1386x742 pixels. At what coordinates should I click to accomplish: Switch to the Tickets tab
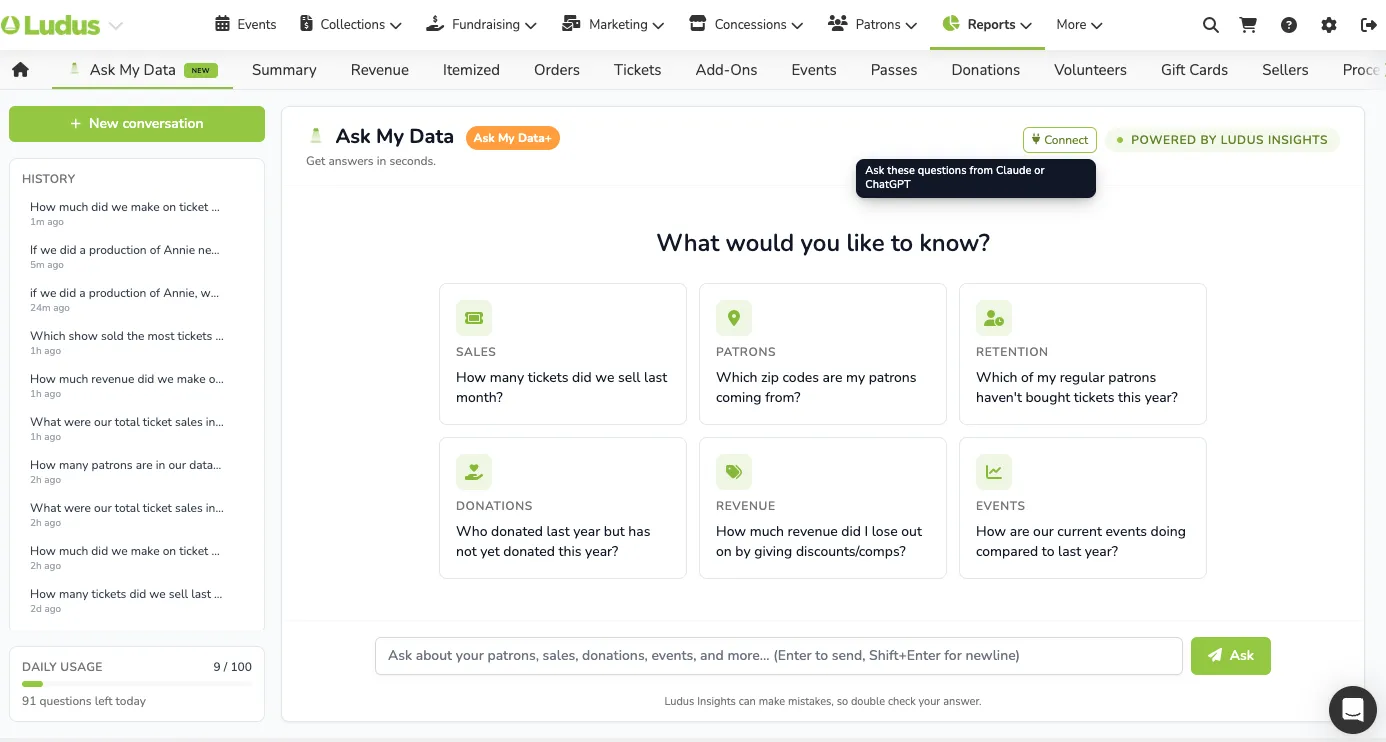638,70
